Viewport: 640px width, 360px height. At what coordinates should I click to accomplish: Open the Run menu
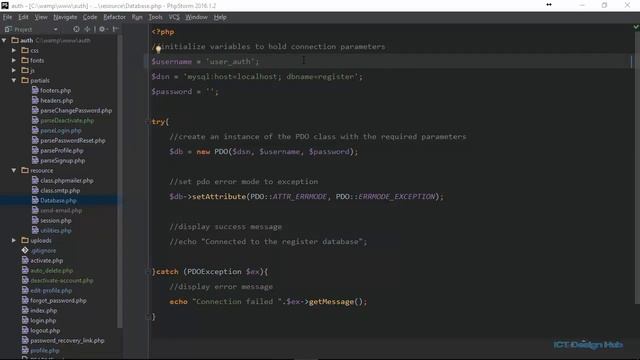tap(137, 17)
